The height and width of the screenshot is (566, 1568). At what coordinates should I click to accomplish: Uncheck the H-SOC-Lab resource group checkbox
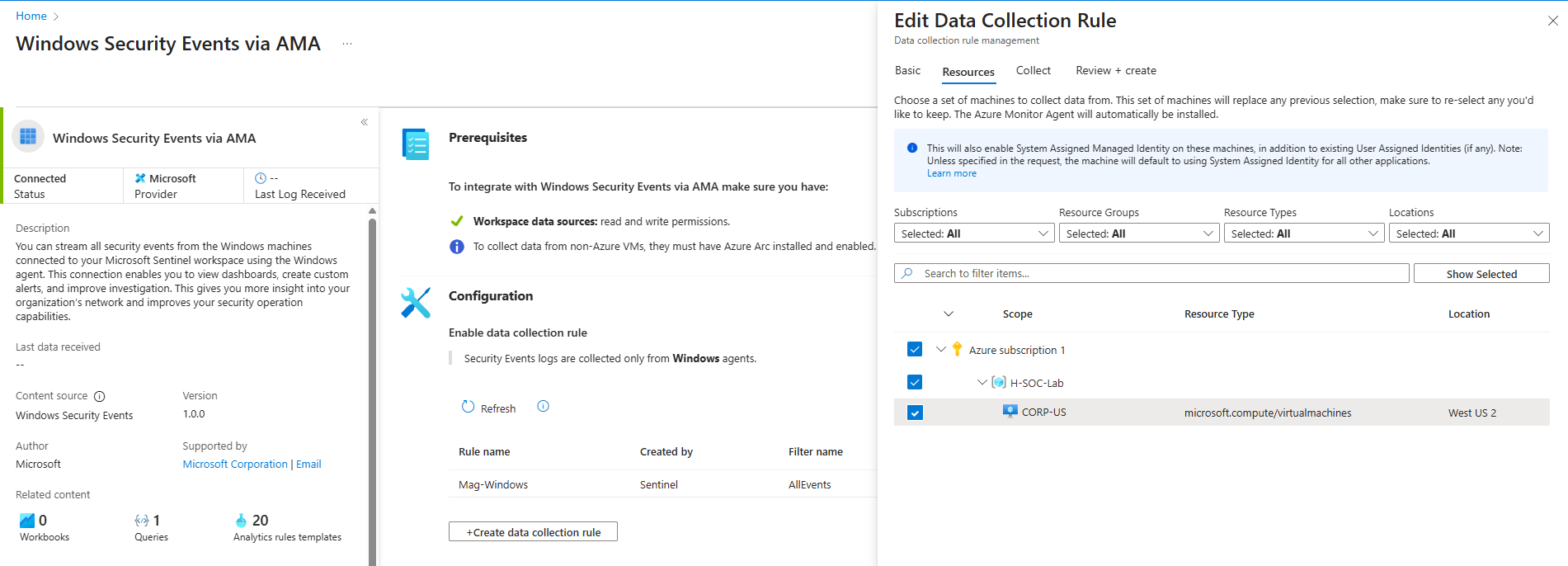(x=915, y=382)
